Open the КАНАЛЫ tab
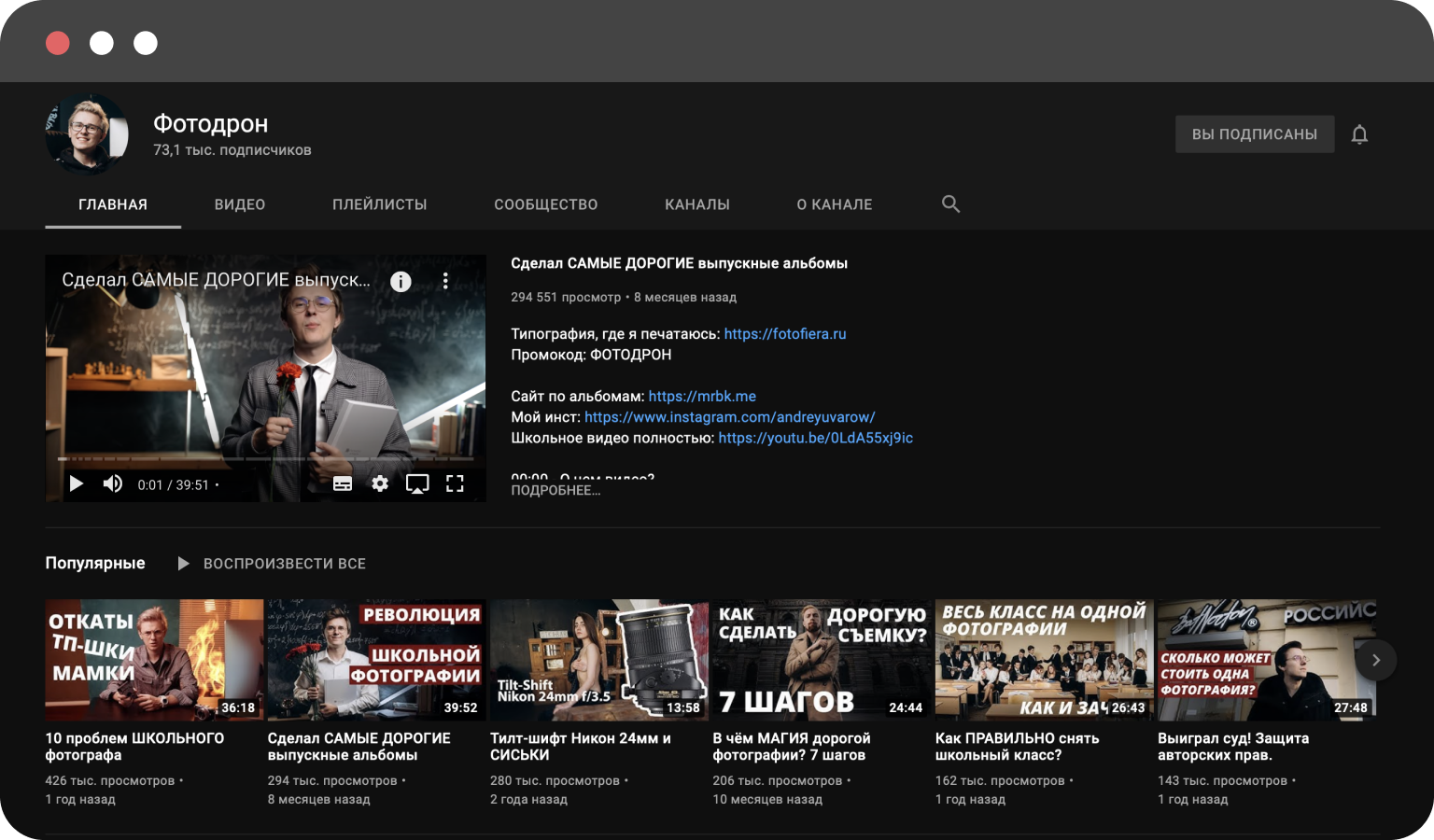The image size is (1434, 840). pyautogui.click(x=697, y=204)
